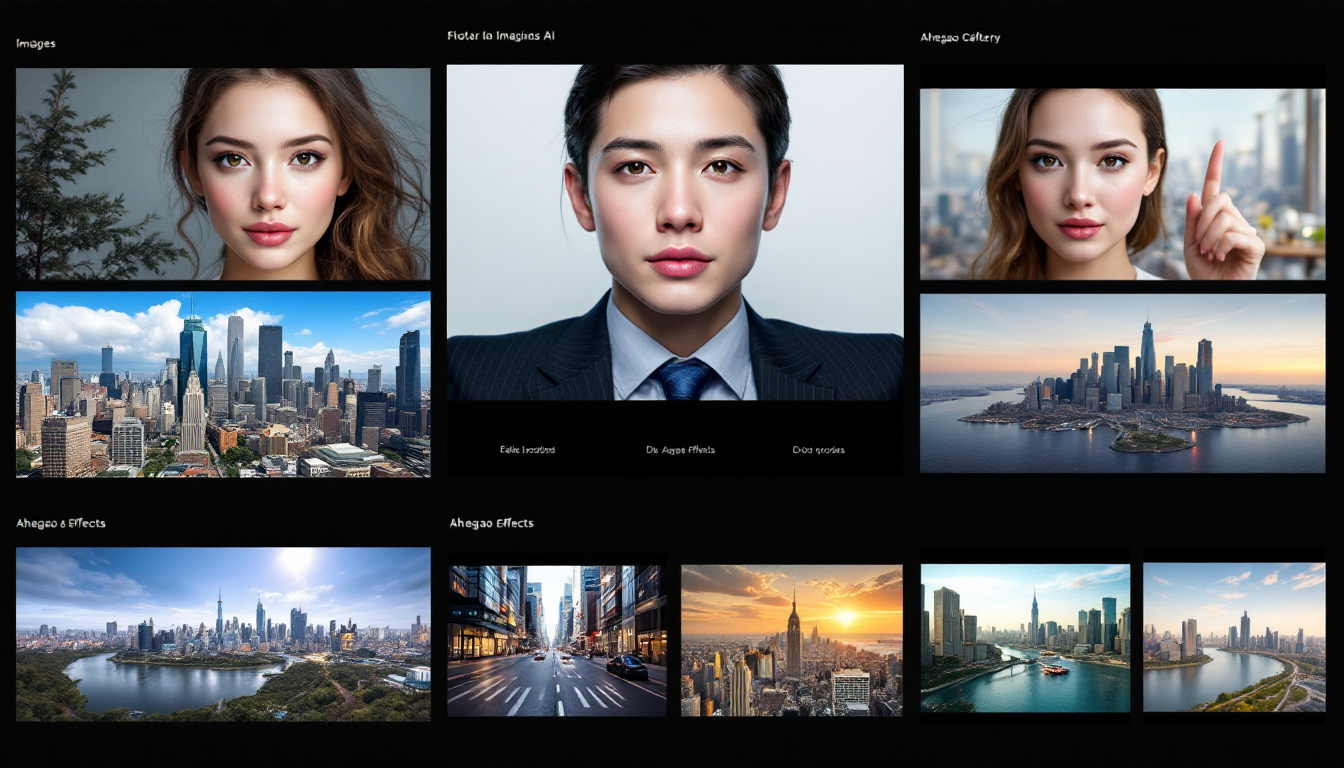1344x768 pixels.
Task: Open the panoramic city and lake image with bright sun
Action: (x=223, y=634)
